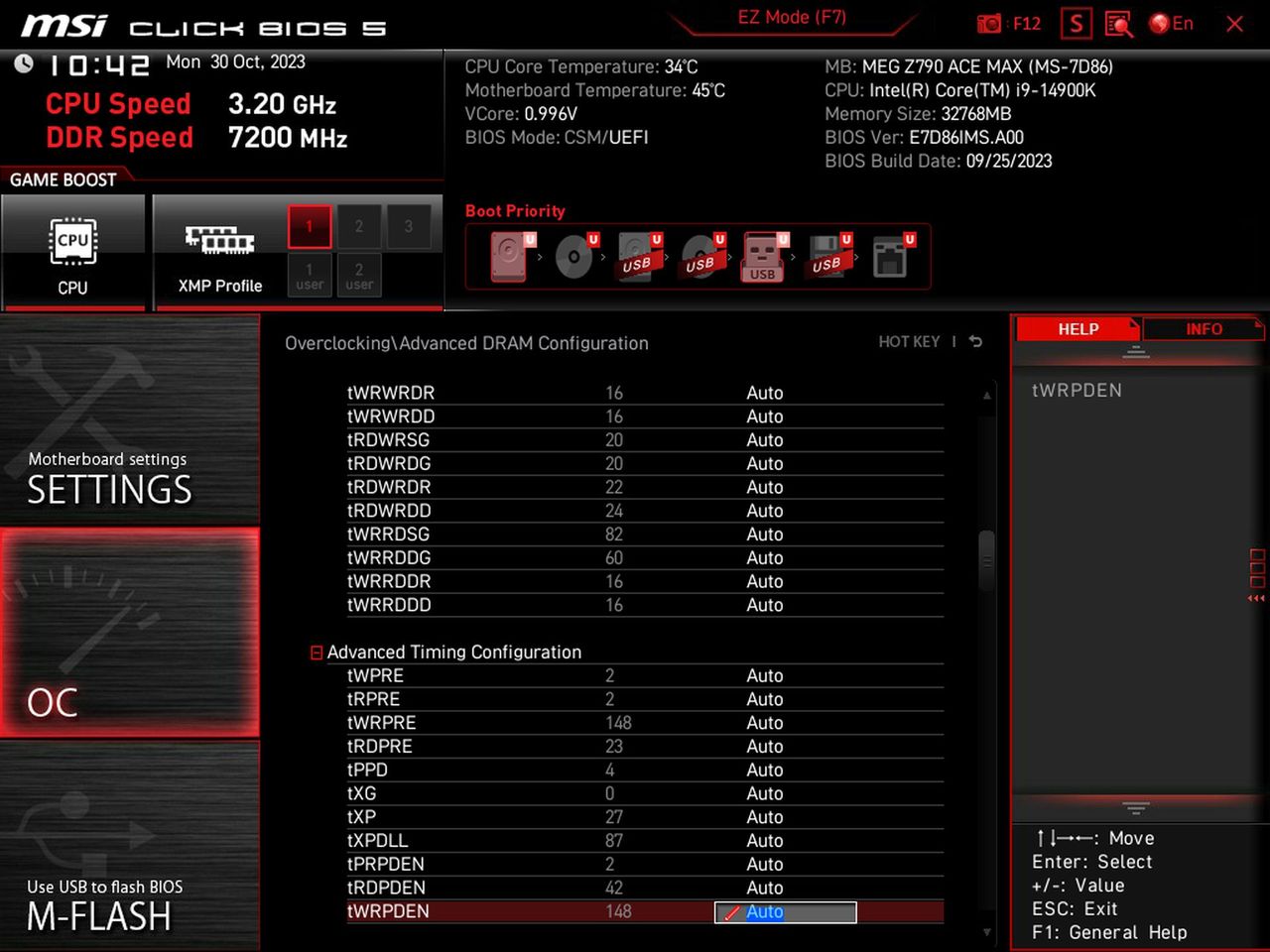The width and height of the screenshot is (1270, 952).
Task: Open the tRDWRSG Auto setting
Action: pyautogui.click(x=765, y=440)
